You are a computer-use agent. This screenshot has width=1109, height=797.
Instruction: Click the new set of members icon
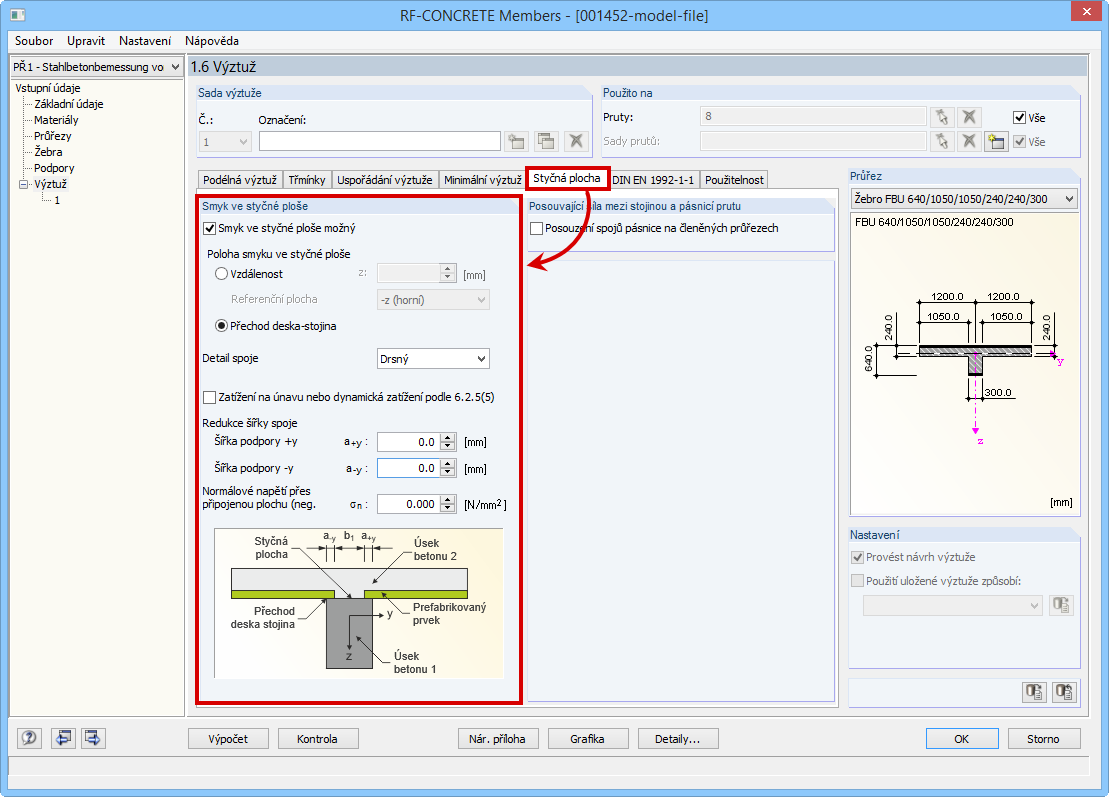coord(997,141)
